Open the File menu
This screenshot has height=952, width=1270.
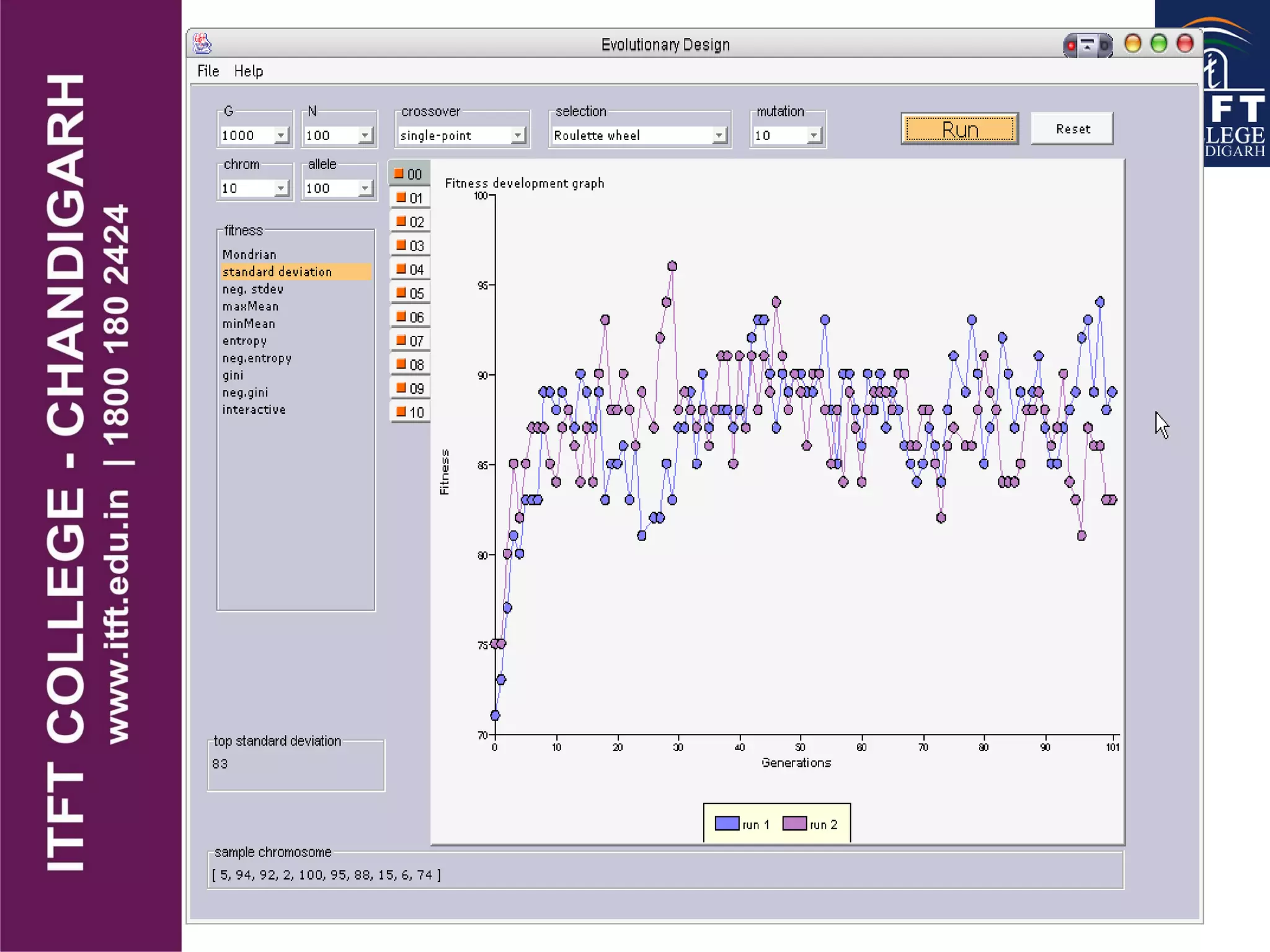[x=208, y=71]
